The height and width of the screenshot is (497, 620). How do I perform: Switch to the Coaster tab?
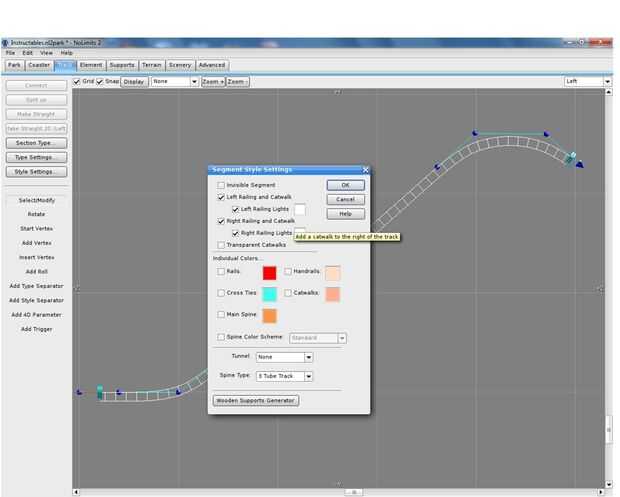(39, 65)
